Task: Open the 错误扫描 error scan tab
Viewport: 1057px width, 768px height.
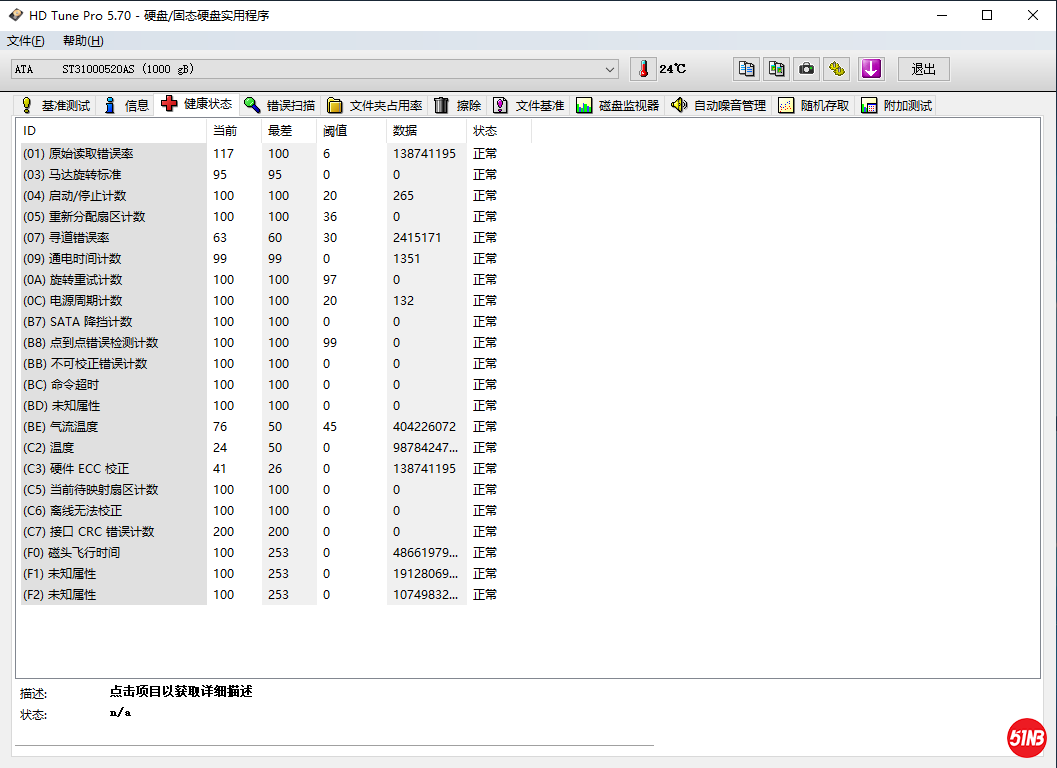Action: (x=280, y=105)
